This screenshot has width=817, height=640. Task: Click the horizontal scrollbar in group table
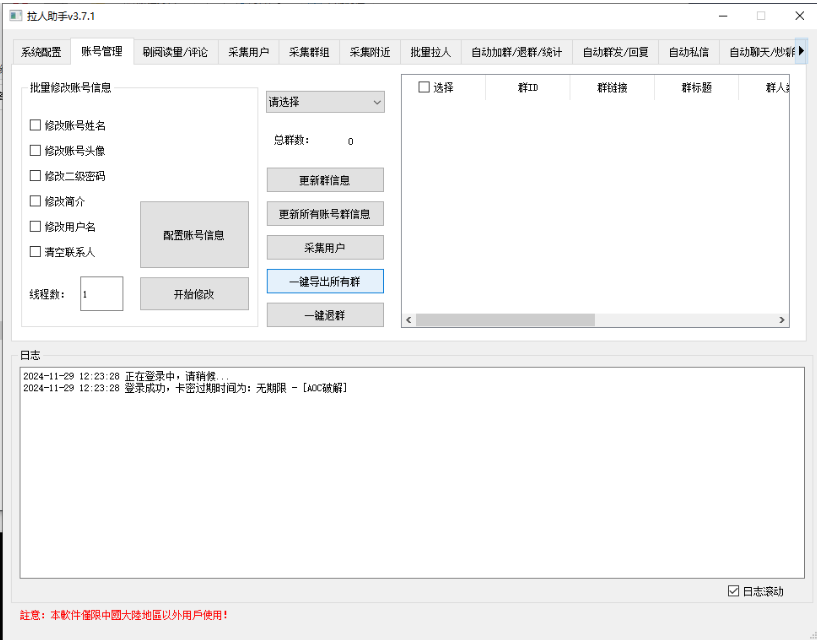click(x=550, y=320)
